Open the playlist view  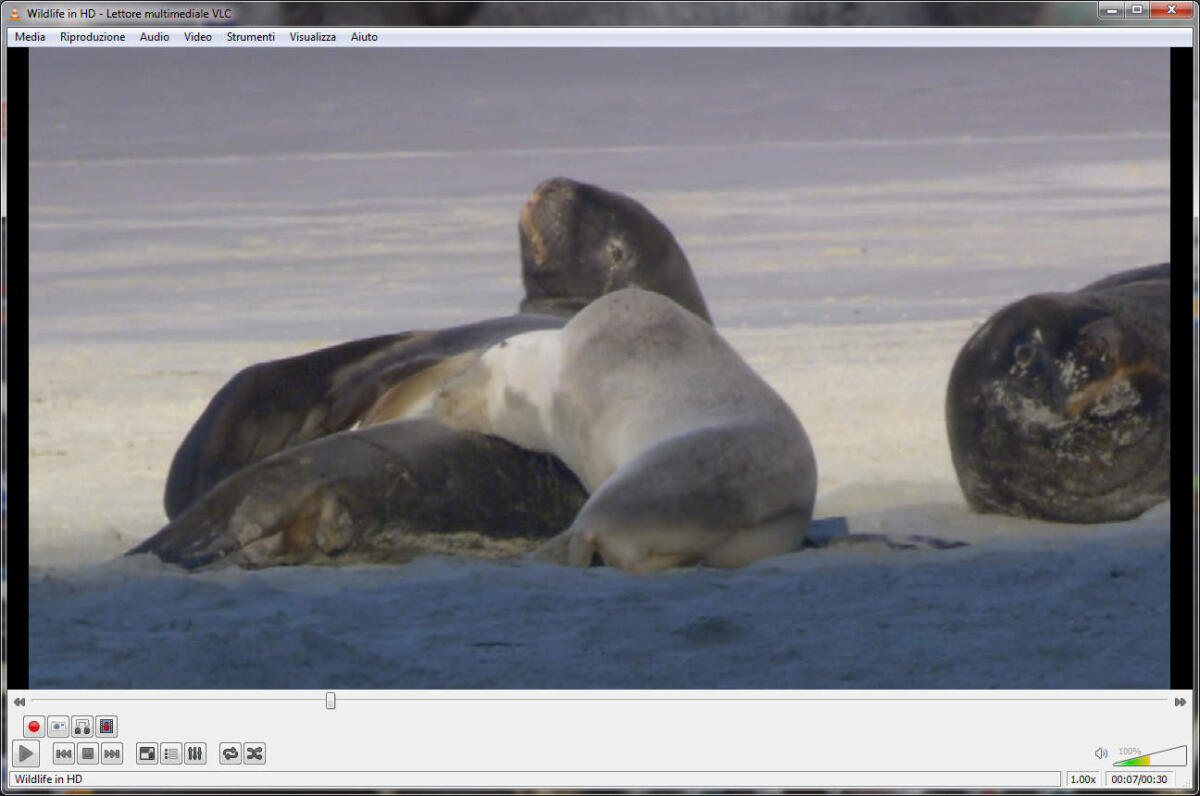pos(170,753)
